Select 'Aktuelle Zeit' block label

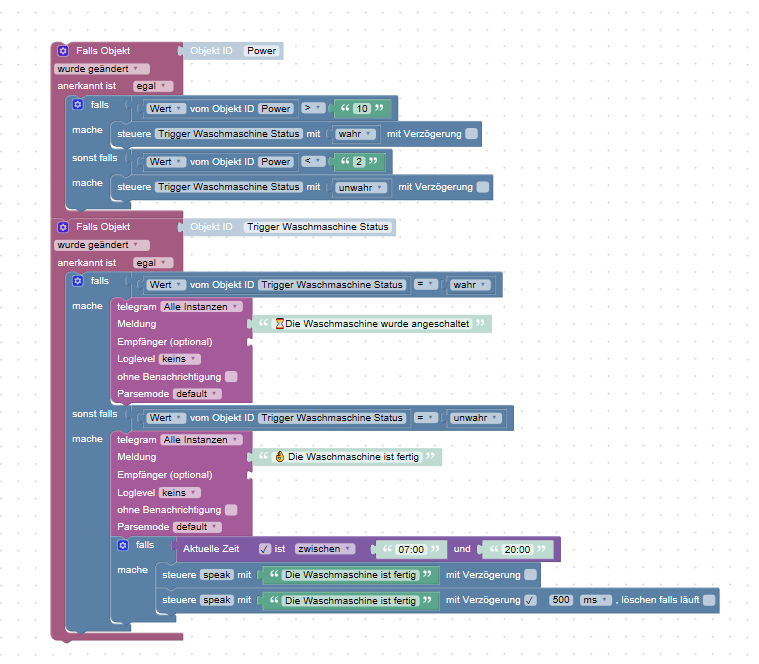211,549
